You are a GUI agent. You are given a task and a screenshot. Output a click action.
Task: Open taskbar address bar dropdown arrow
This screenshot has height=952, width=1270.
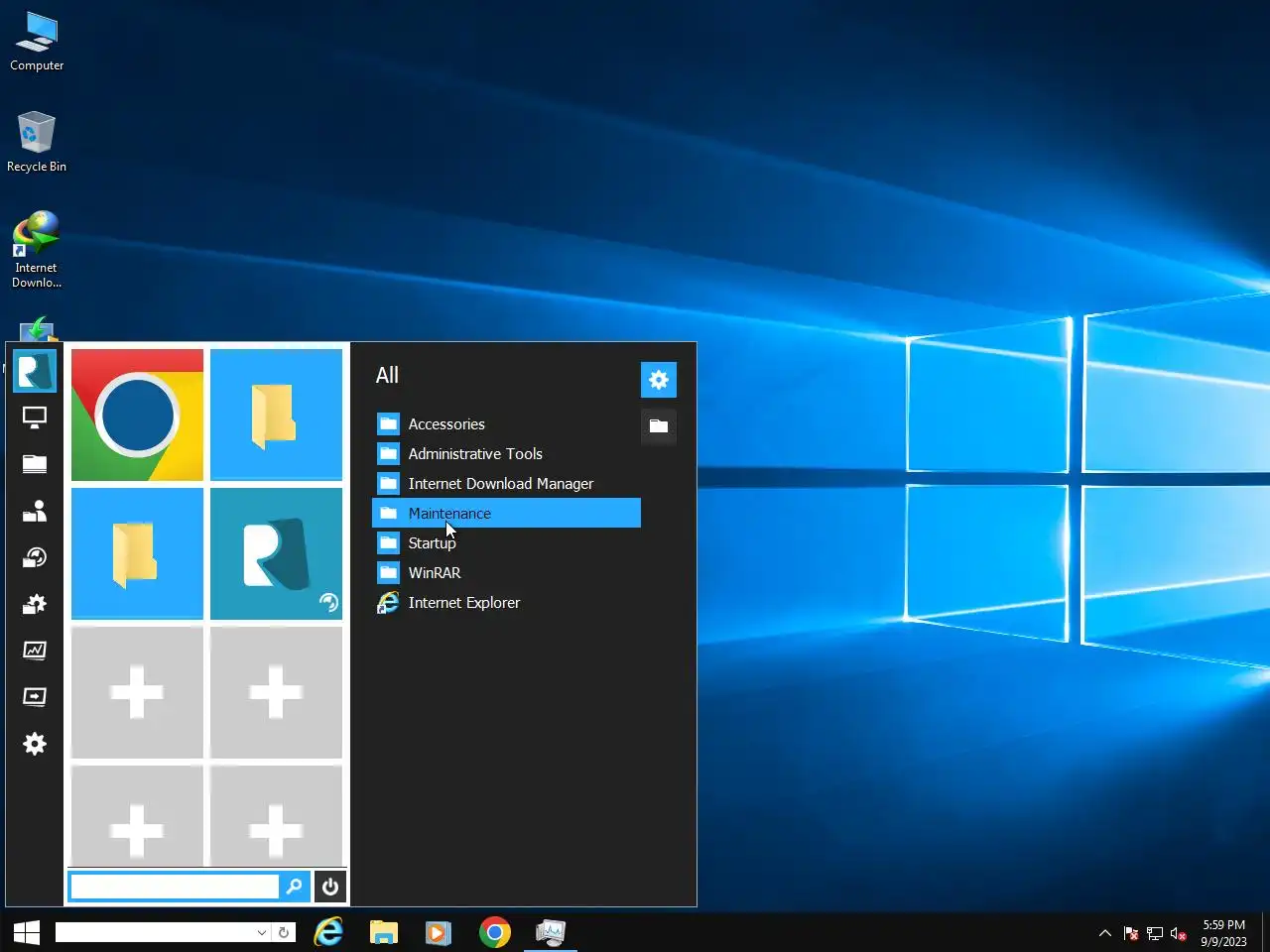tap(262, 932)
